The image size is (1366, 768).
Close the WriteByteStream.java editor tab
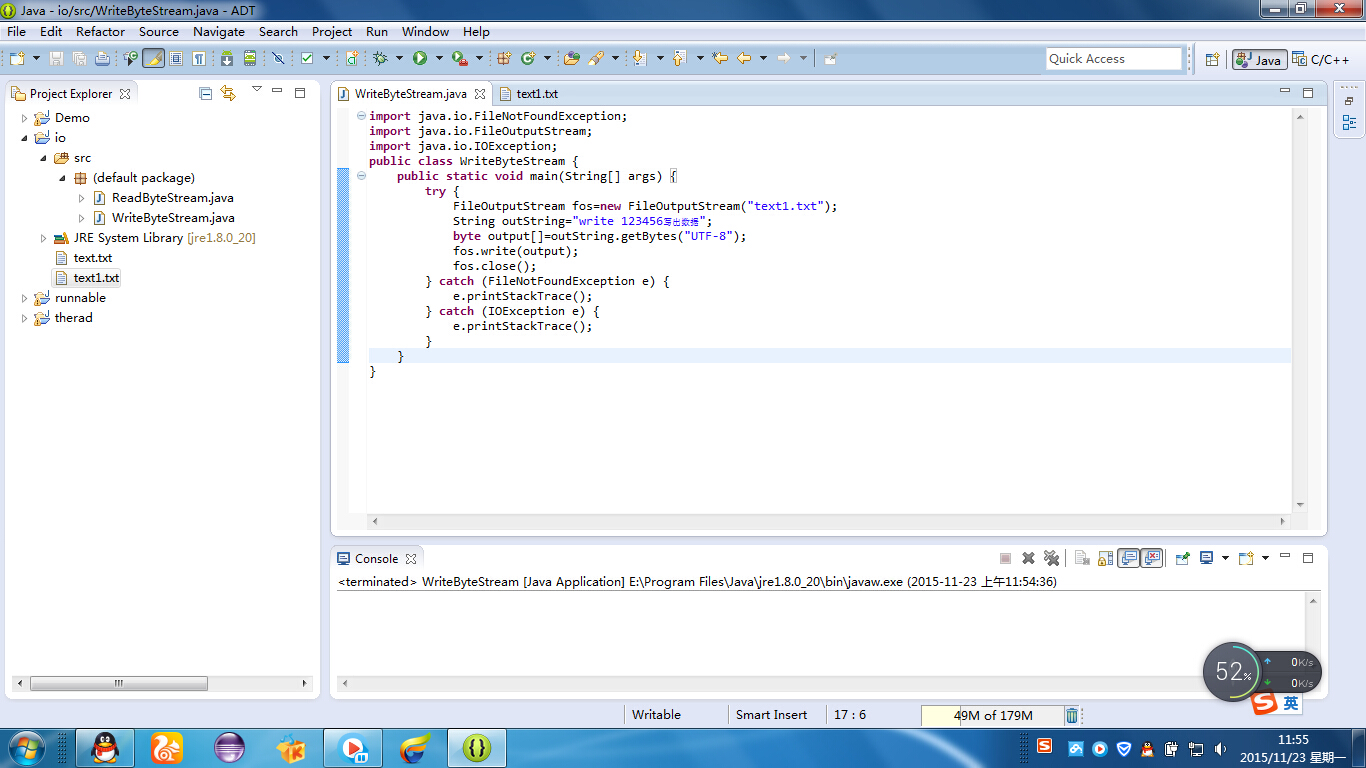pyautogui.click(x=479, y=94)
